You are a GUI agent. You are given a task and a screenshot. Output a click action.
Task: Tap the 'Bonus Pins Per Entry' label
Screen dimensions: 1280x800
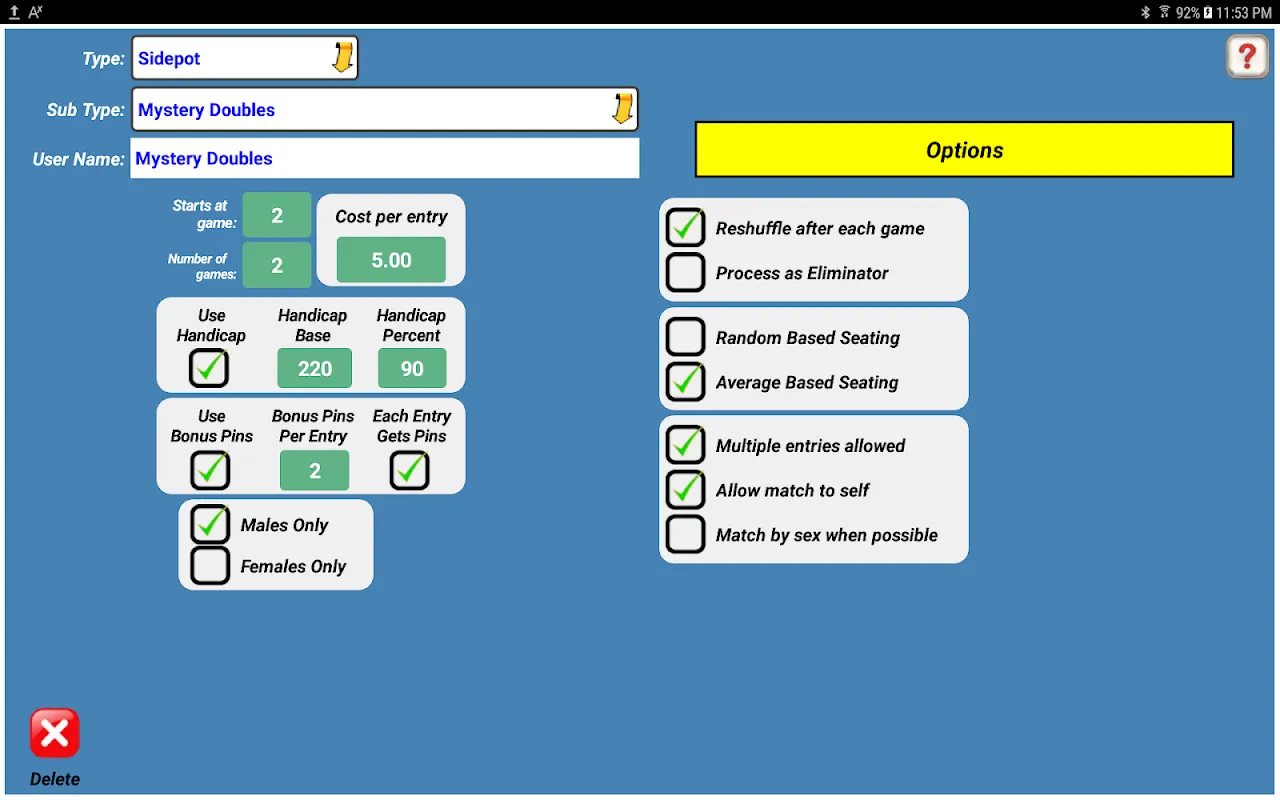[x=313, y=426]
